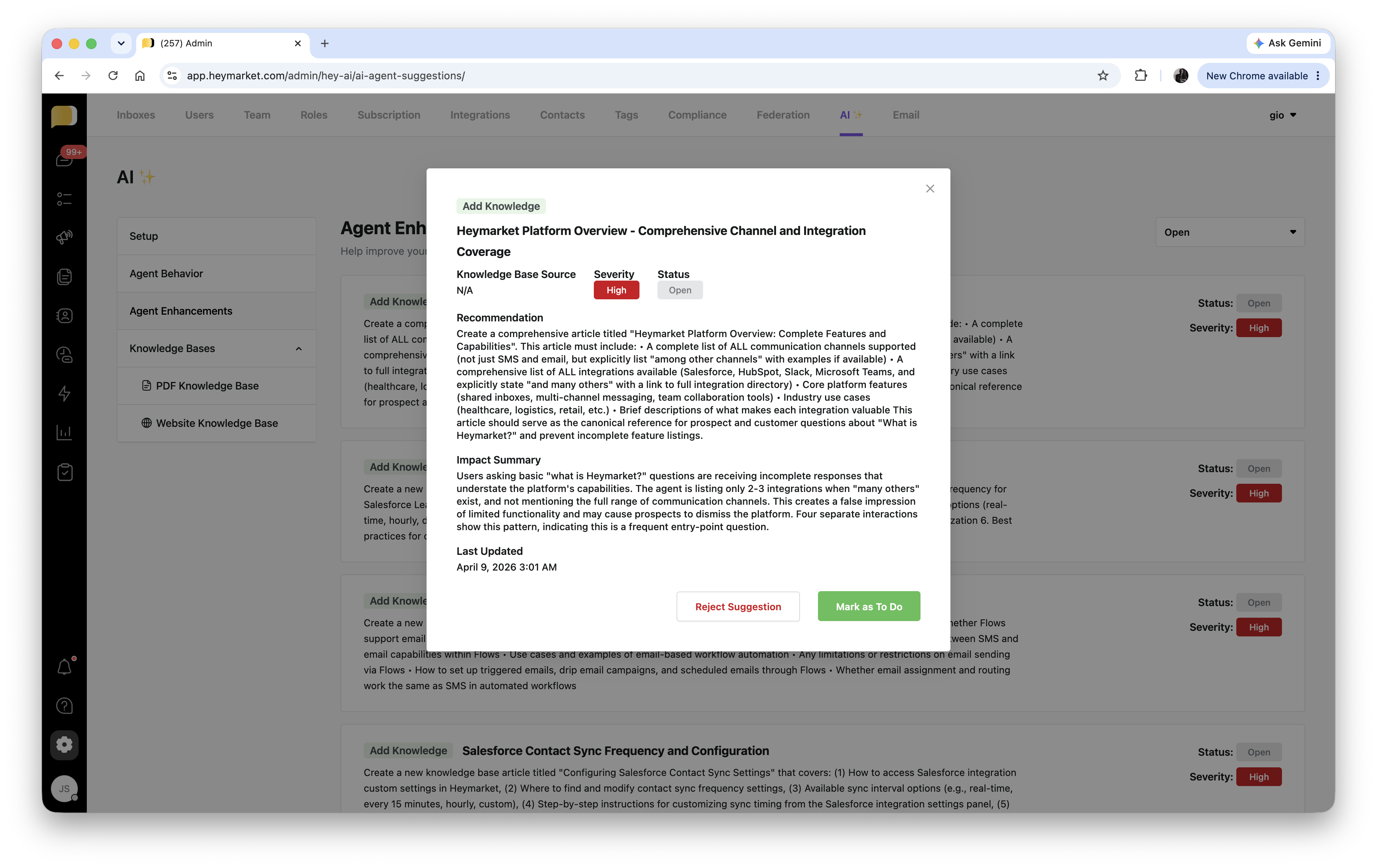
Task: Open the gio account dropdown
Action: click(x=1283, y=115)
